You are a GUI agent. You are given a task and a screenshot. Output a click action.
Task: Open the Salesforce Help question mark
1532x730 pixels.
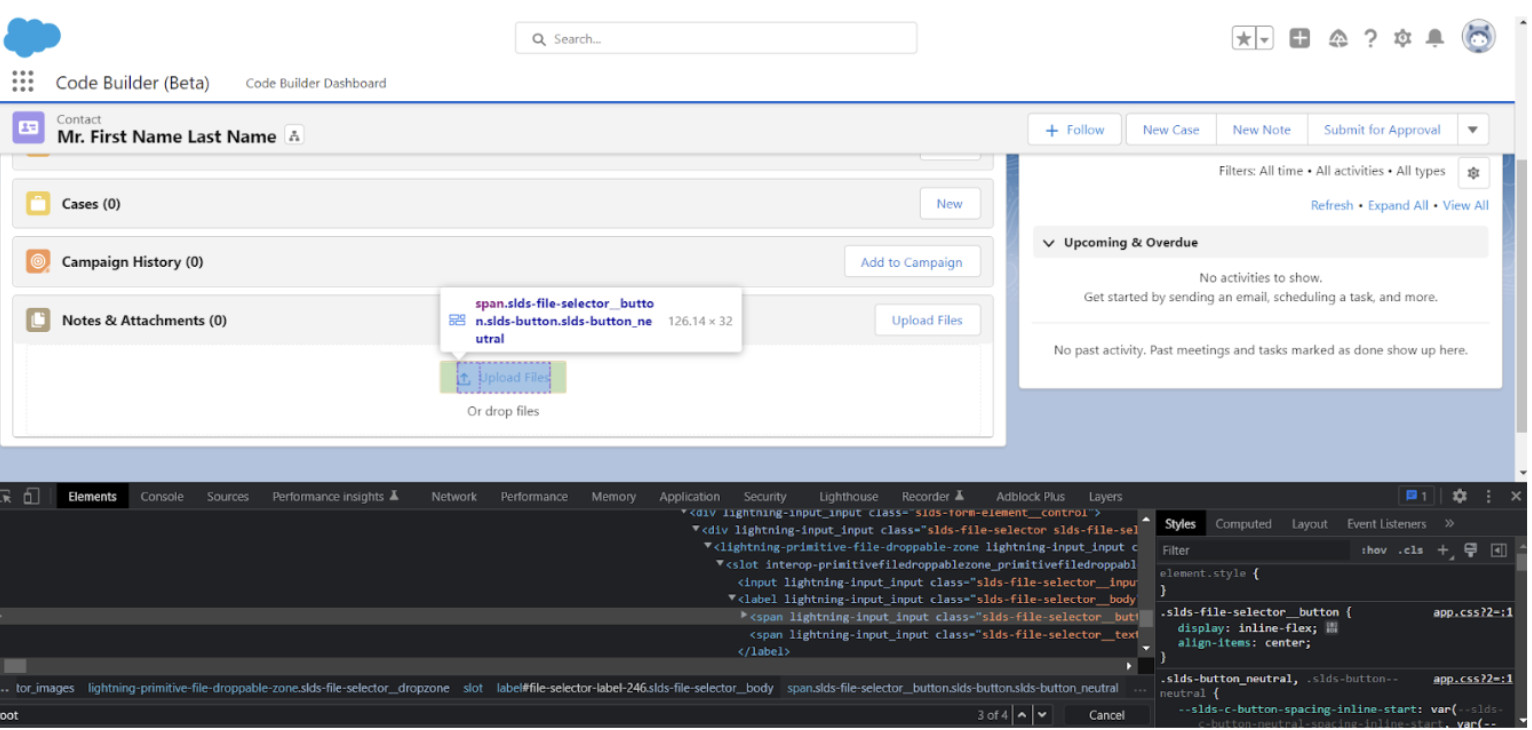click(1370, 39)
